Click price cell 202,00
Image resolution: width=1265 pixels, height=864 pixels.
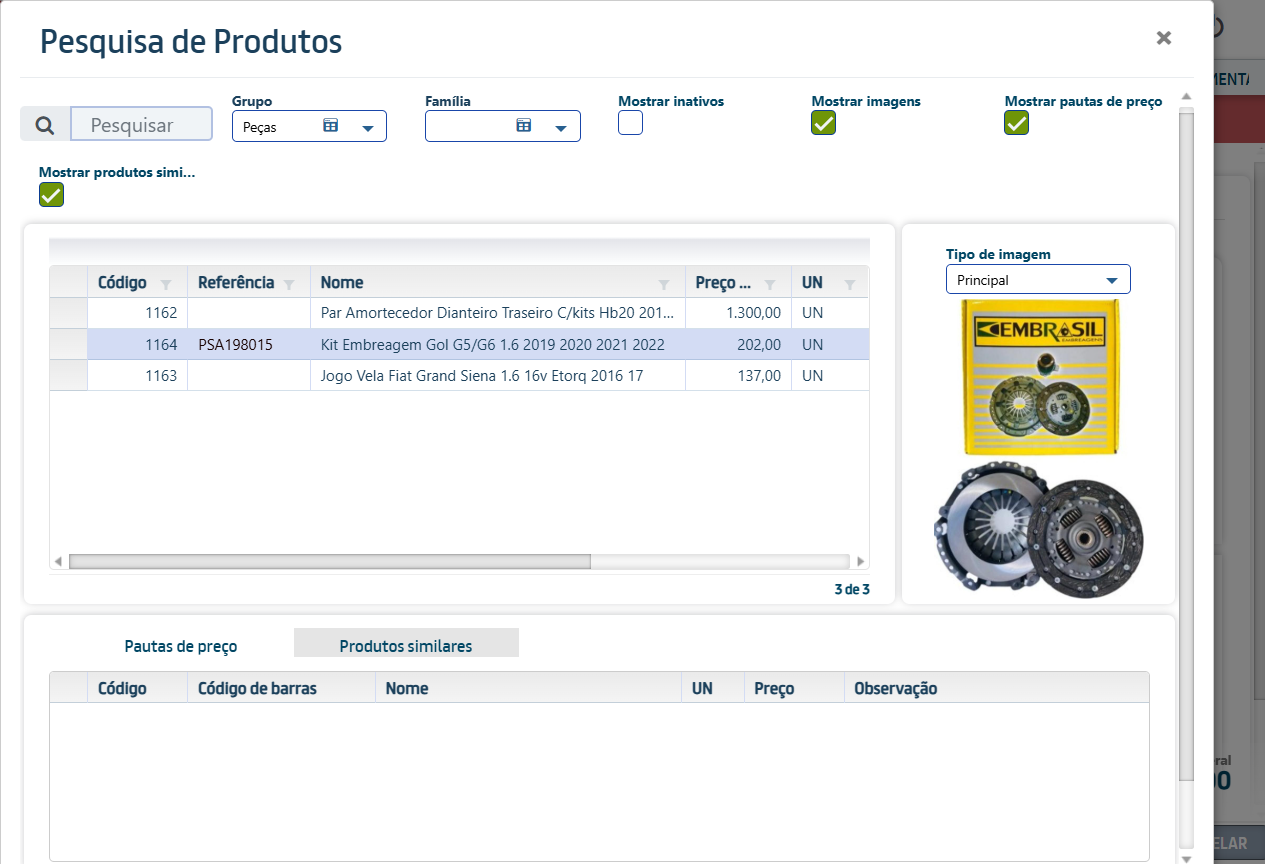(737, 345)
